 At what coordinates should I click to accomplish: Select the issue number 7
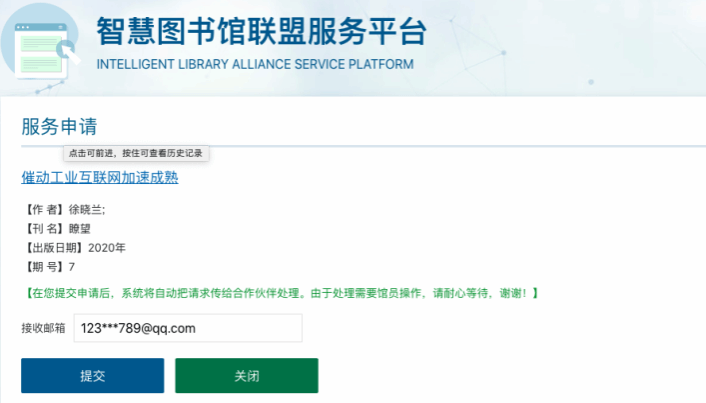point(72,267)
